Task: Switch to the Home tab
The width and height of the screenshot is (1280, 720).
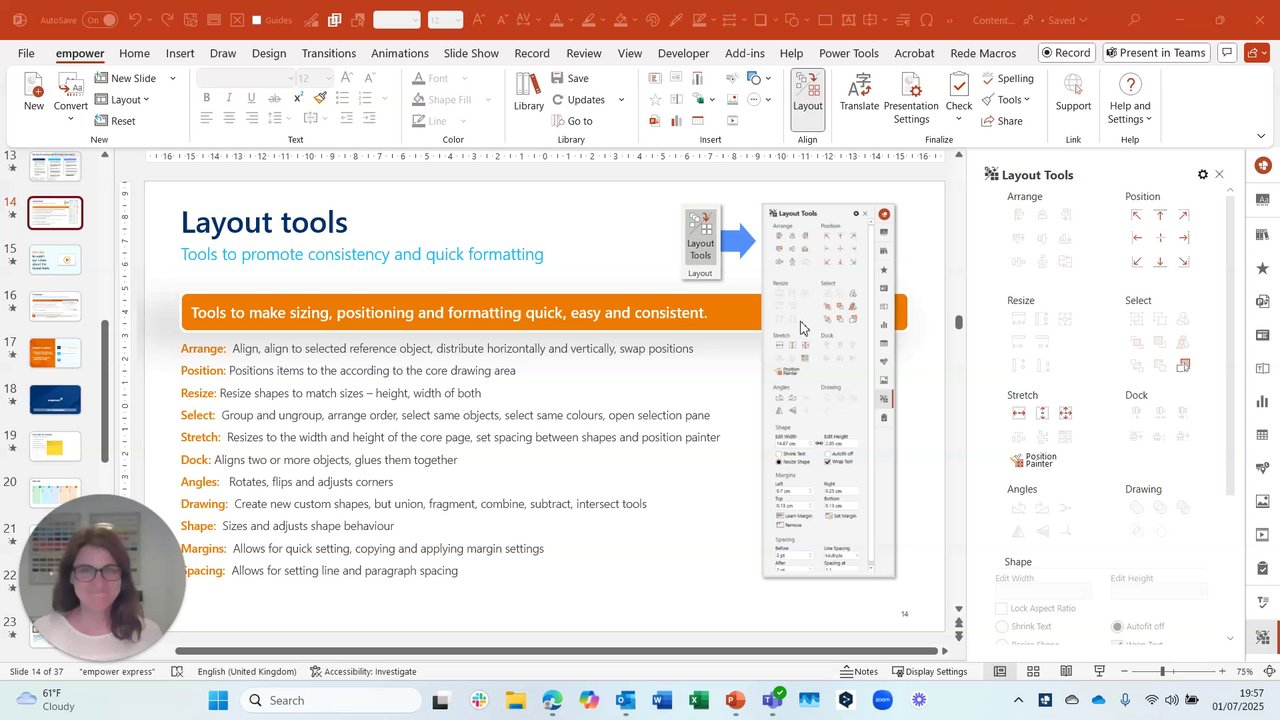Action: pyautogui.click(x=134, y=53)
